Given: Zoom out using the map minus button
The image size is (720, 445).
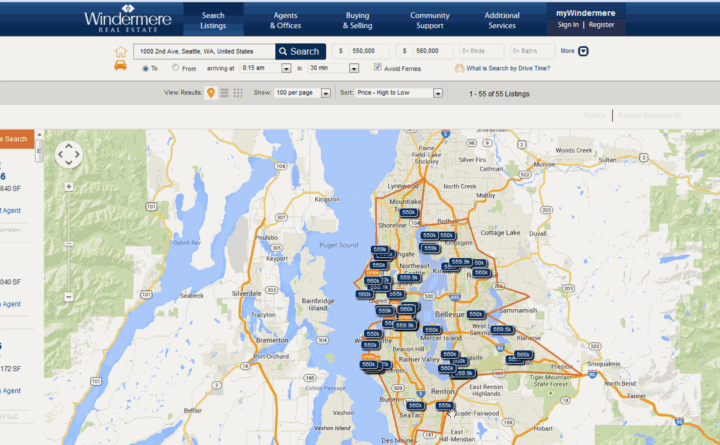Looking at the screenshot, I should (x=68, y=297).
